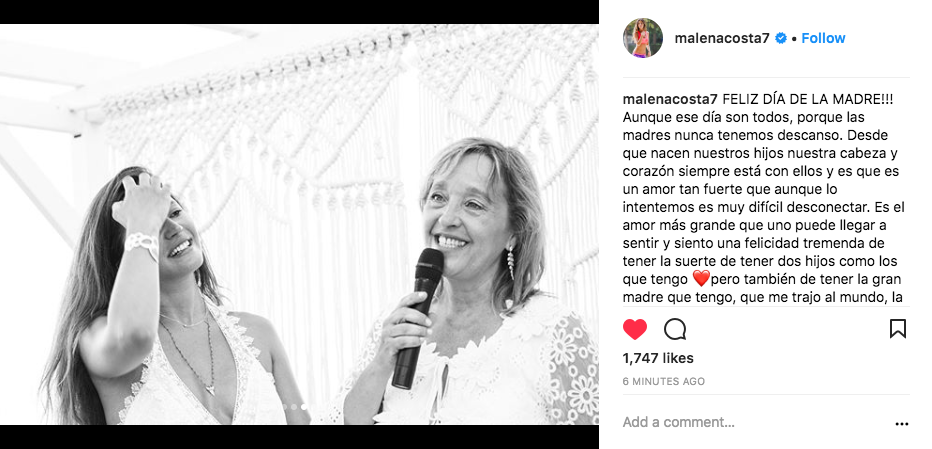Viewport: 932px width, 449px height.
Task: Open the '6 MINUTES AGO' timestamp permalink
Action: (663, 382)
